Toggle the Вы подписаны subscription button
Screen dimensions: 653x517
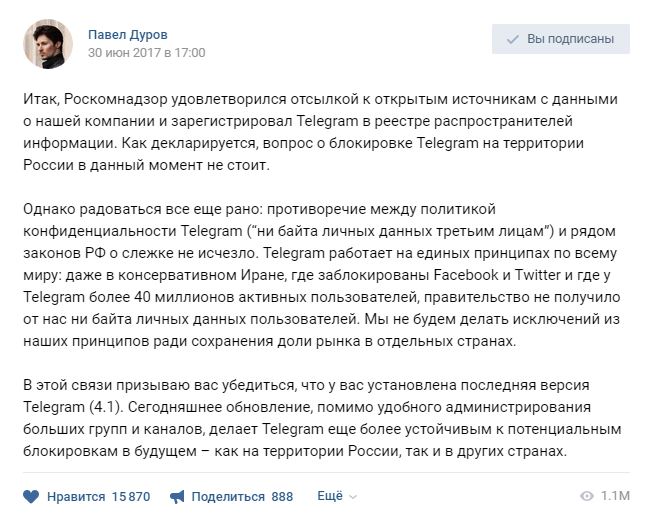pos(561,39)
